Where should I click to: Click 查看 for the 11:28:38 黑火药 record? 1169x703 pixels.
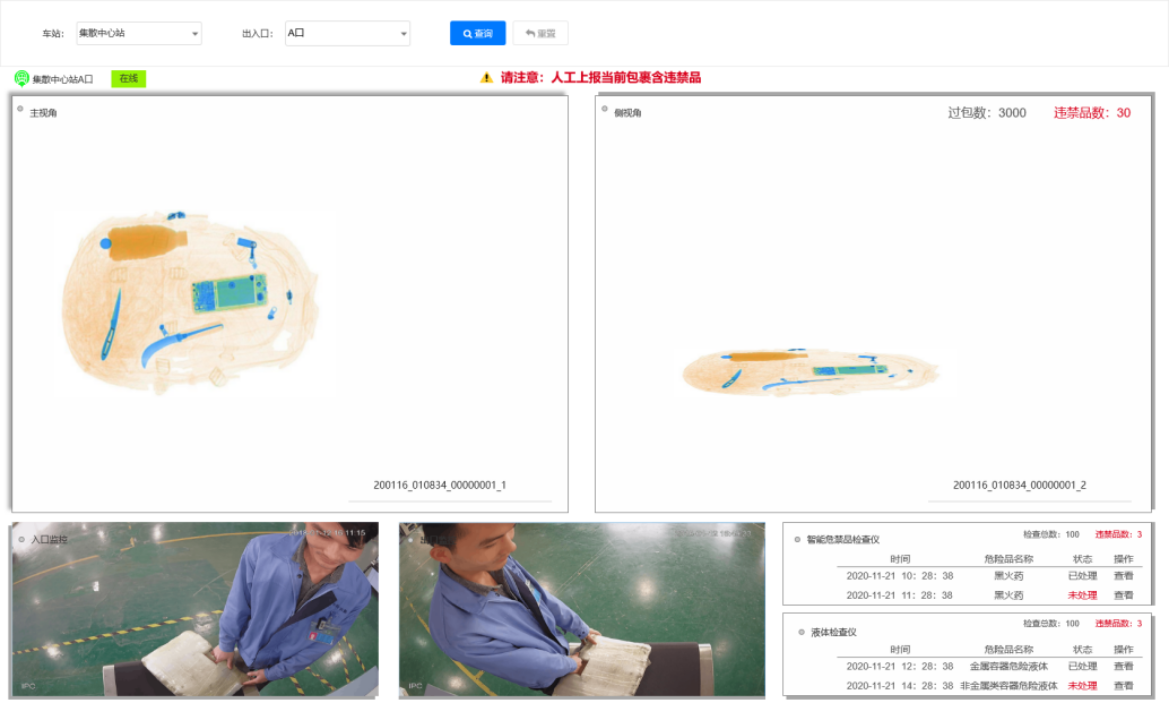(1123, 595)
